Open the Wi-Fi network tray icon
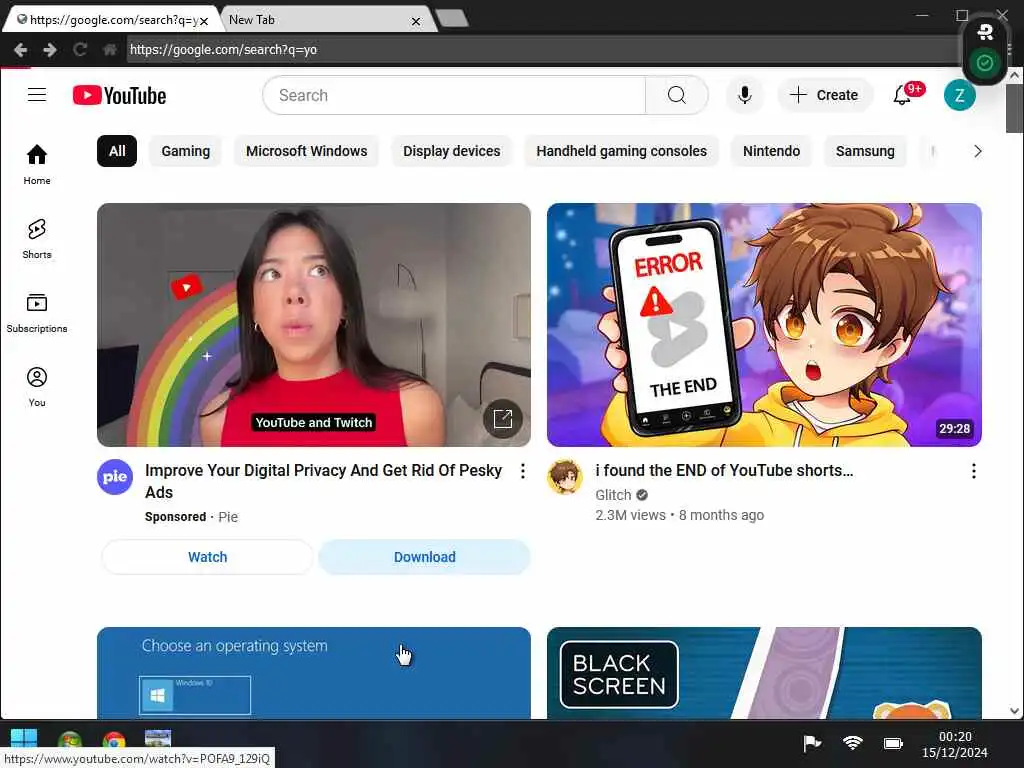The width and height of the screenshot is (1024, 768). click(852, 743)
